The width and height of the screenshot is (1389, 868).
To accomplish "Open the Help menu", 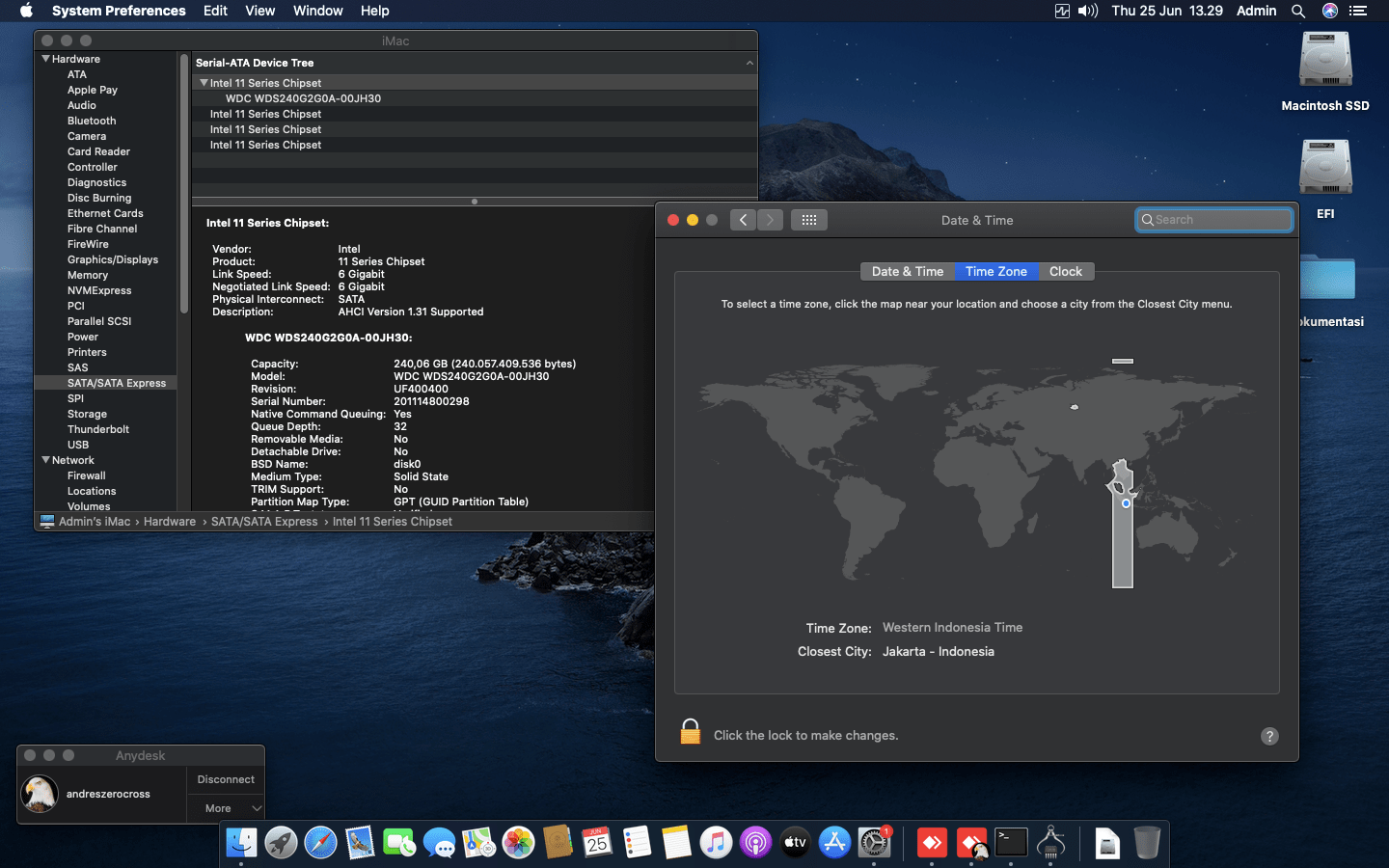I will pyautogui.click(x=374, y=11).
